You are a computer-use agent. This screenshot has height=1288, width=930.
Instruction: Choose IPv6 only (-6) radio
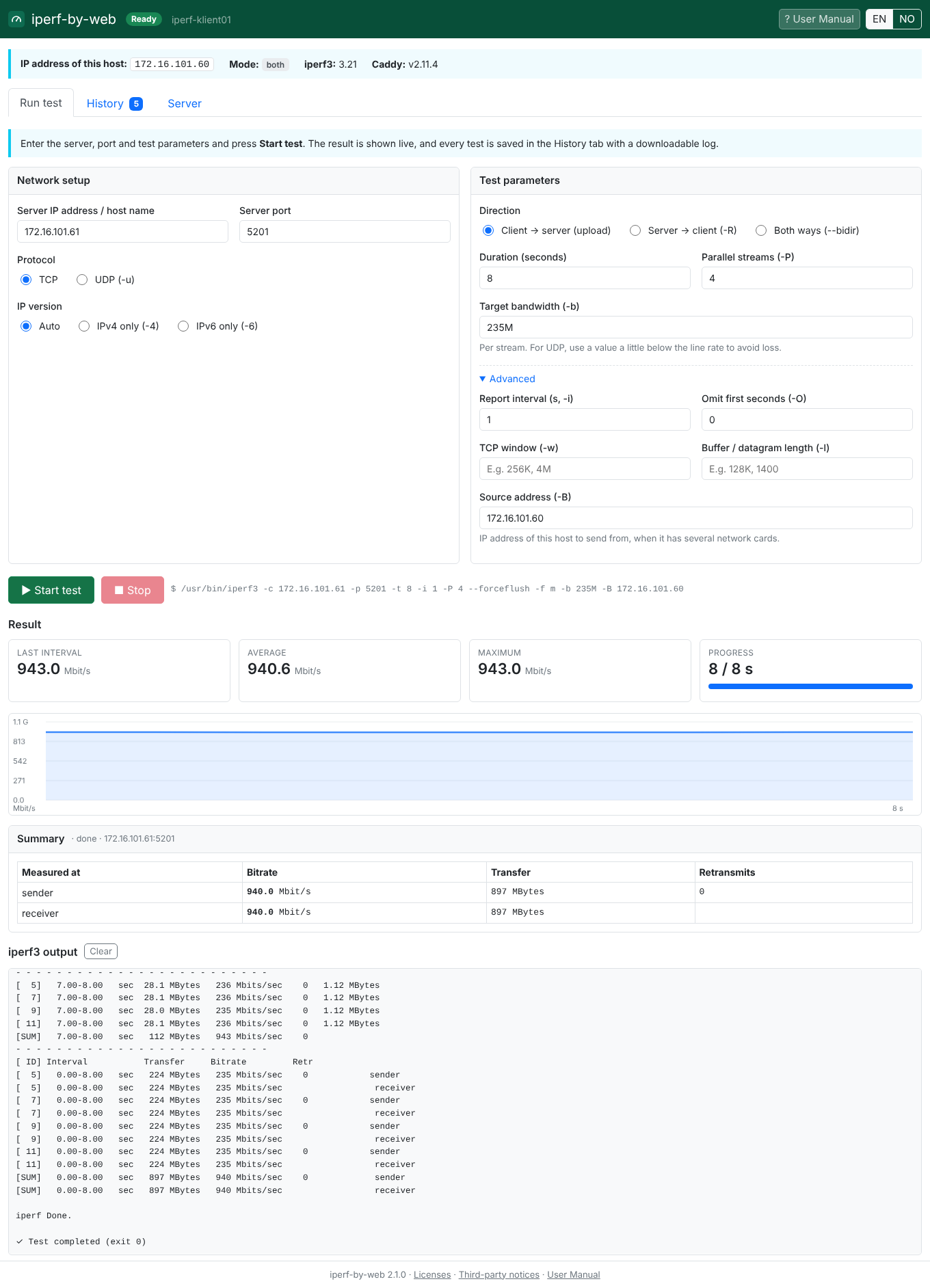pyautogui.click(x=183, y=326)
